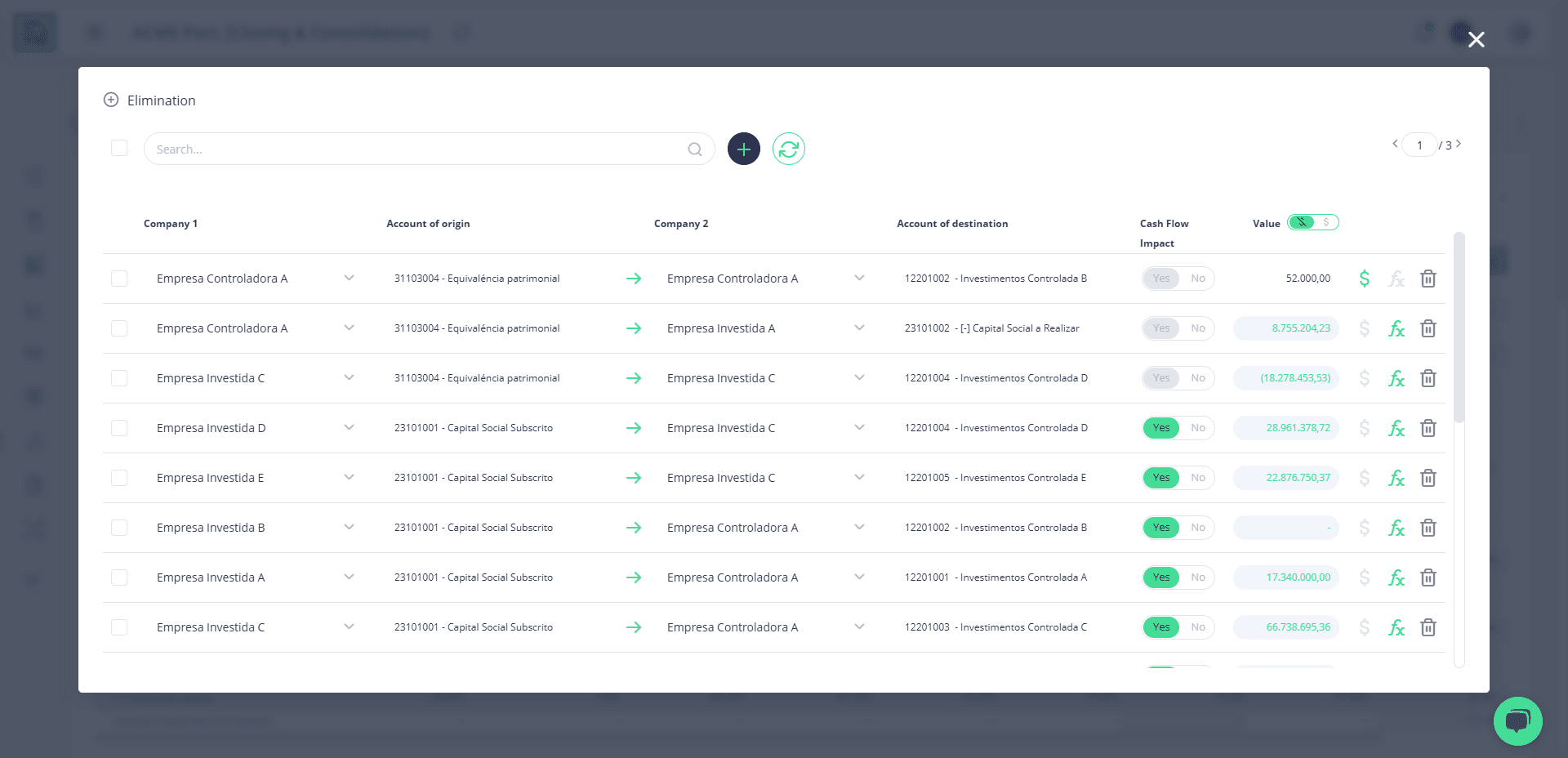Toggle Cash Flow Impact on 28.961.378,72 row

[x=1178, y=428]
